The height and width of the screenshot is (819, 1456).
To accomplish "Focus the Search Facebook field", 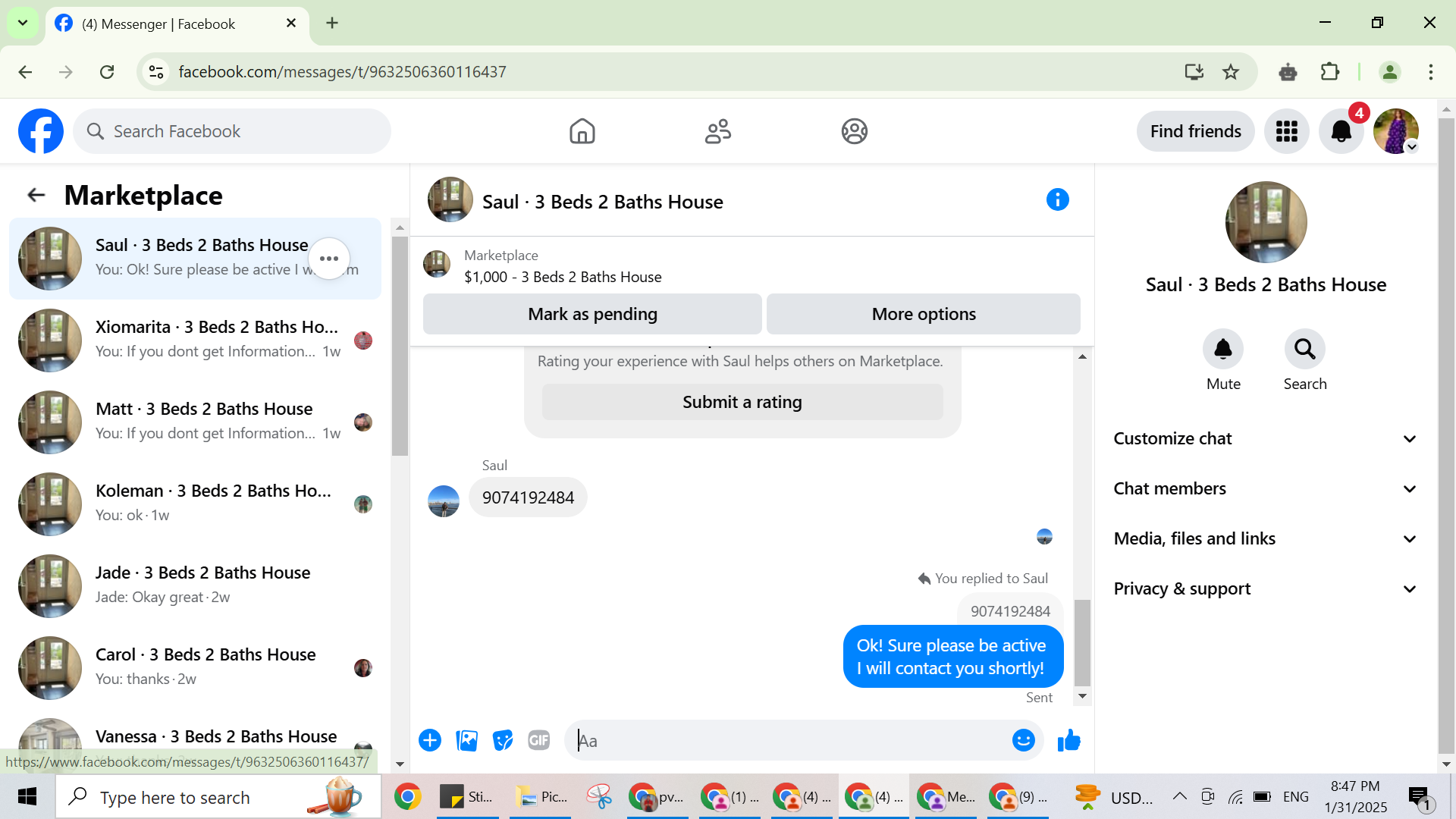I will click(232, 131).
